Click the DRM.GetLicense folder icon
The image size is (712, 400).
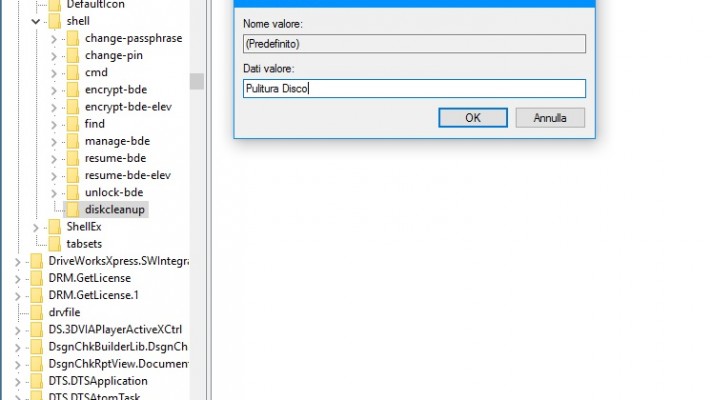36,278
